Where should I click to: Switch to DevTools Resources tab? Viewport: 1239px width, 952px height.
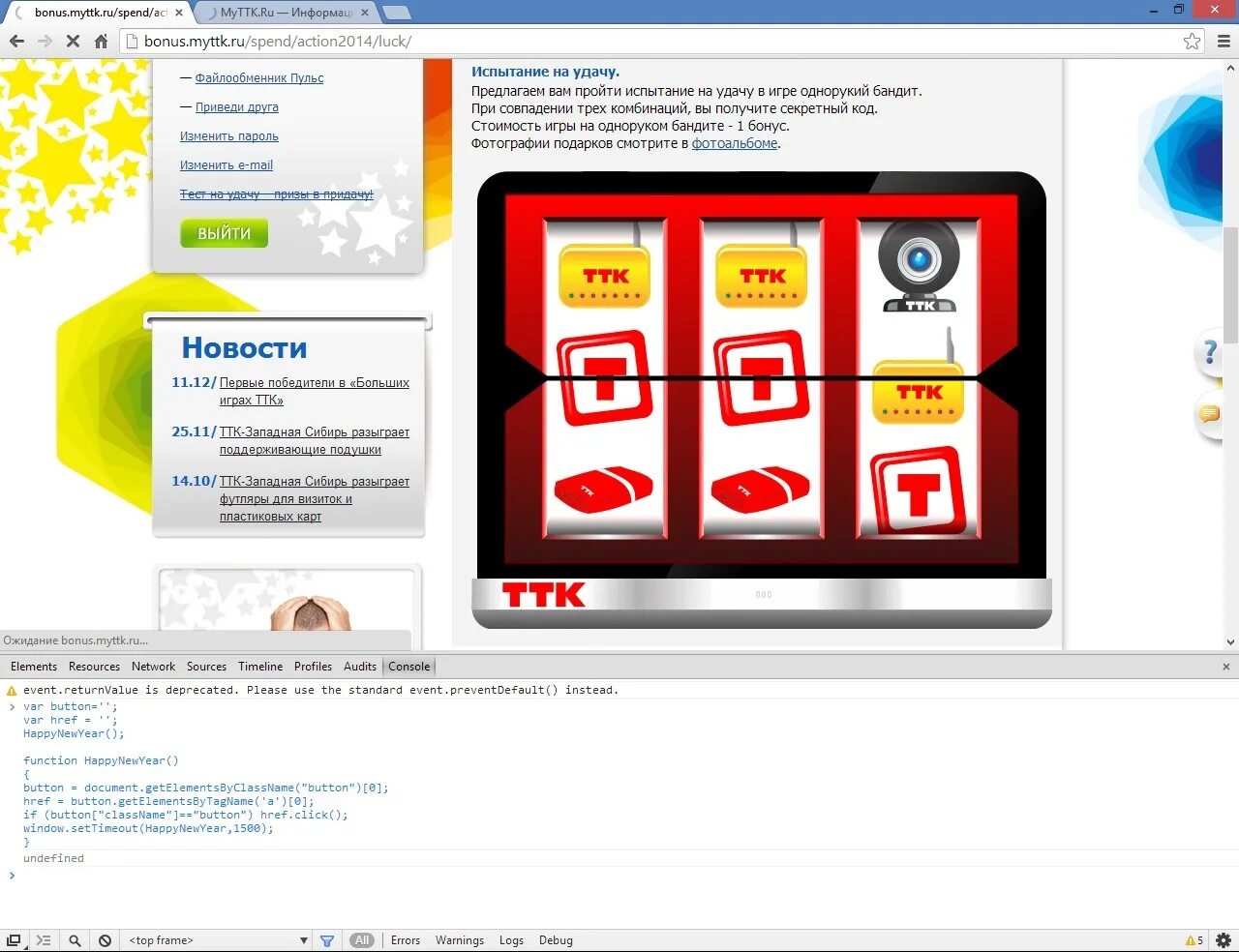click(94, 667)
